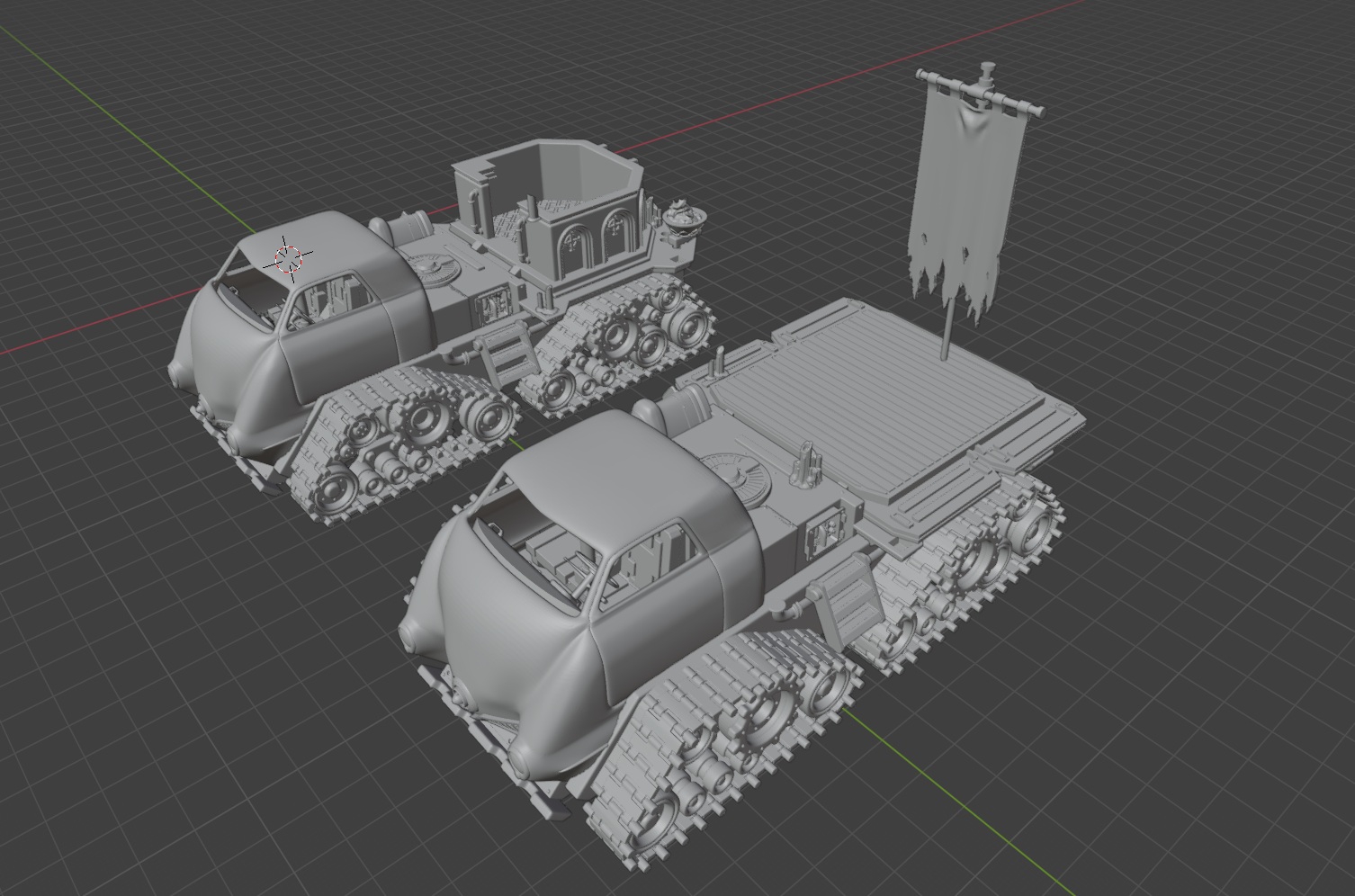Click the 3D cursor crosshair
This screenshot has width=1355, height=896.
[288, 259]
